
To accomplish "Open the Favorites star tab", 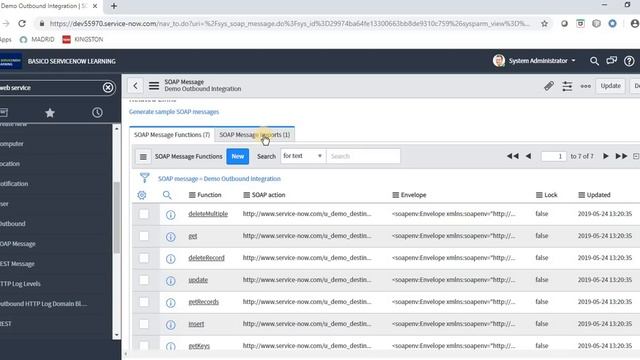I will click(50, 113).
